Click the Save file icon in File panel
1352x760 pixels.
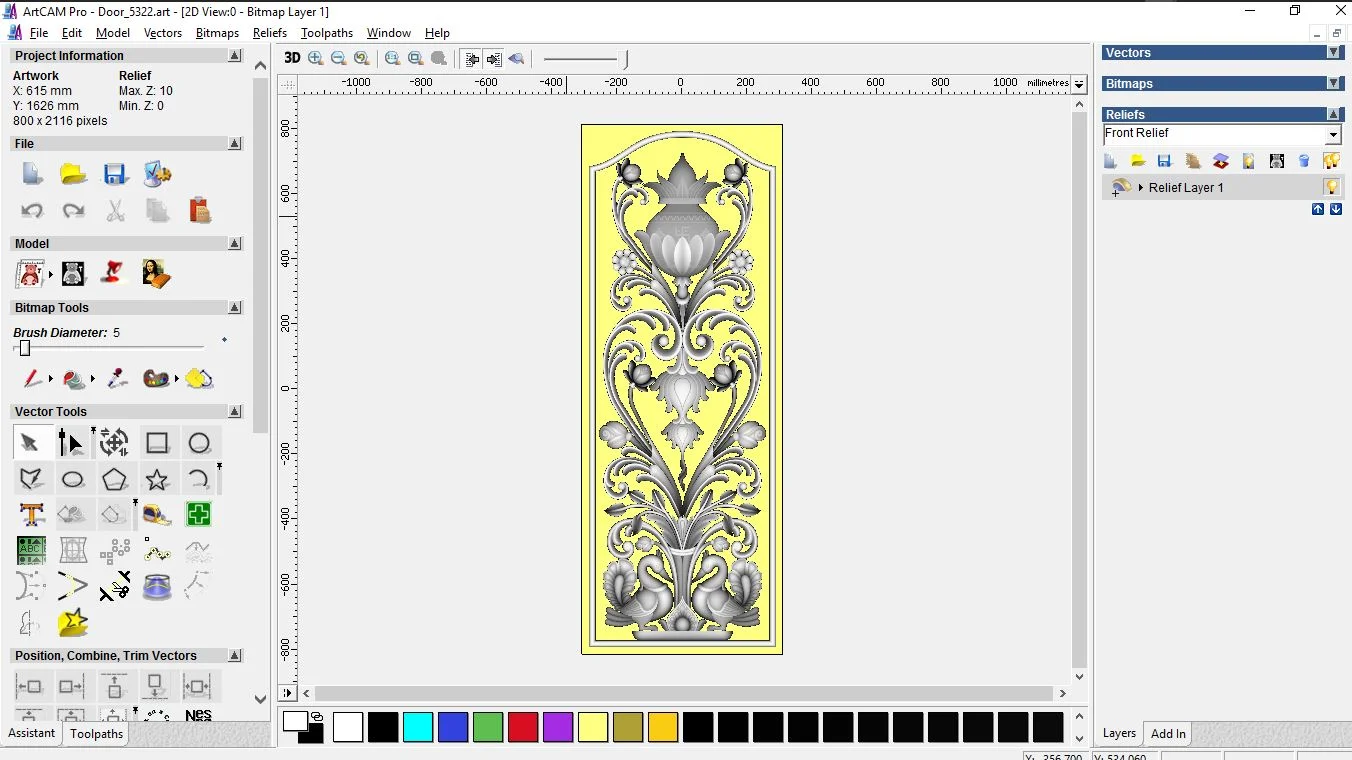[x=115, y=175]
